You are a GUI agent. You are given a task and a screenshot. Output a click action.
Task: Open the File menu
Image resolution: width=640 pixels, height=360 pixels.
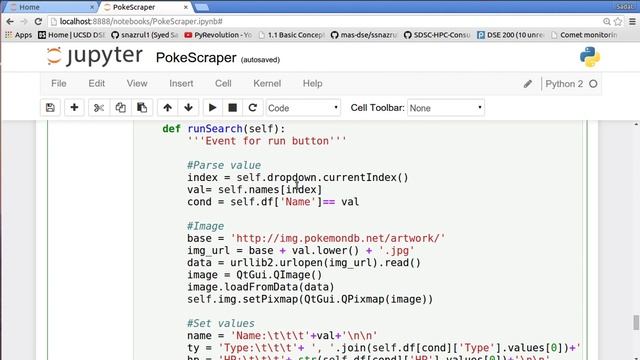[59, 84]
